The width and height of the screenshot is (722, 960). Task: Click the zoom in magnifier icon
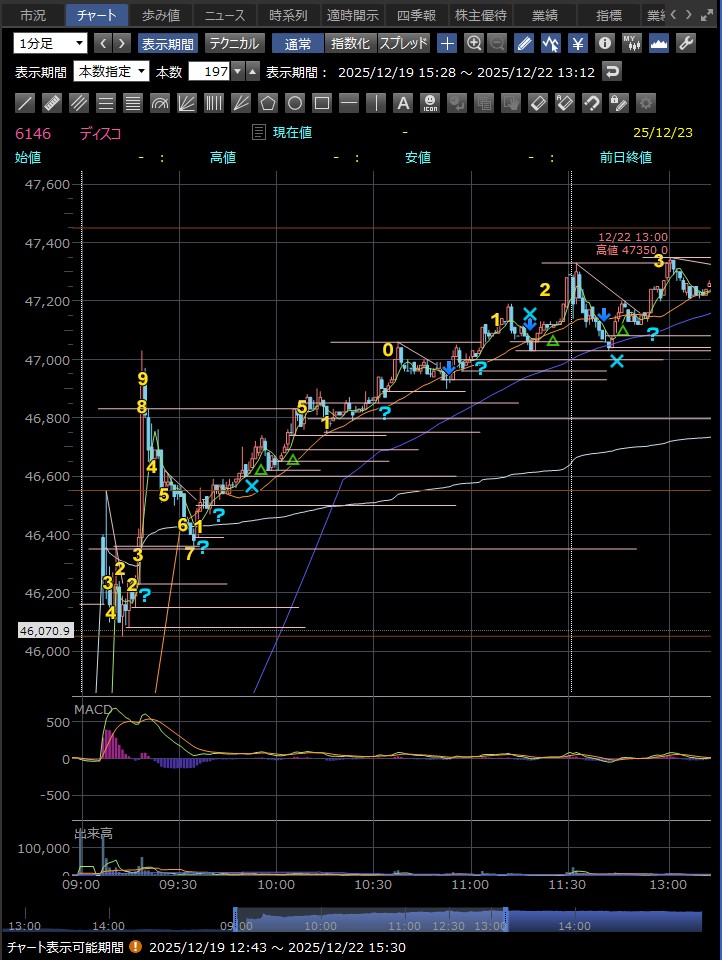tap(474, 43)
